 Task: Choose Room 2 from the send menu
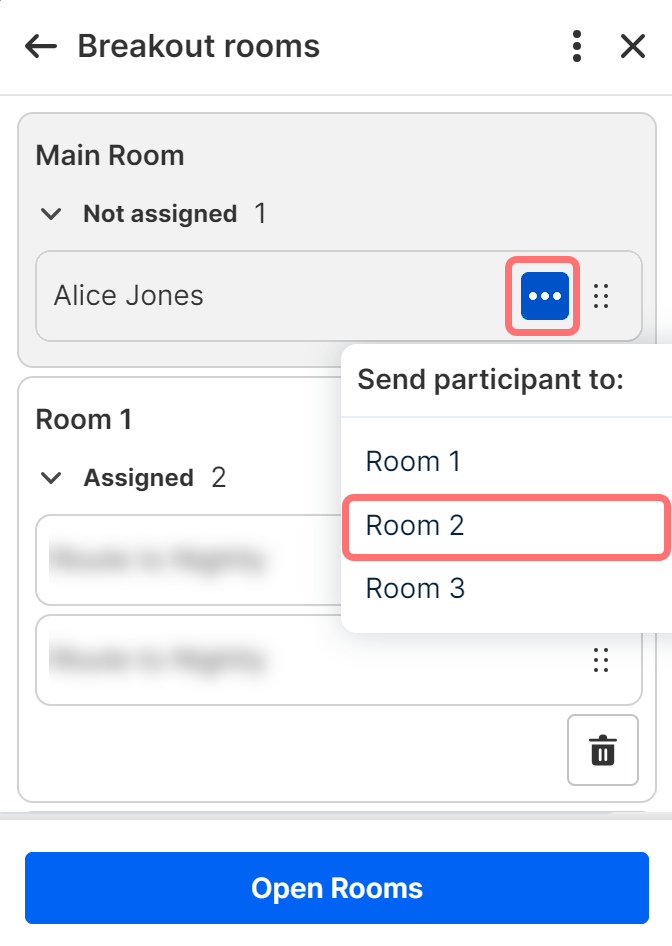pyautogui.click(x=415, y=526)
